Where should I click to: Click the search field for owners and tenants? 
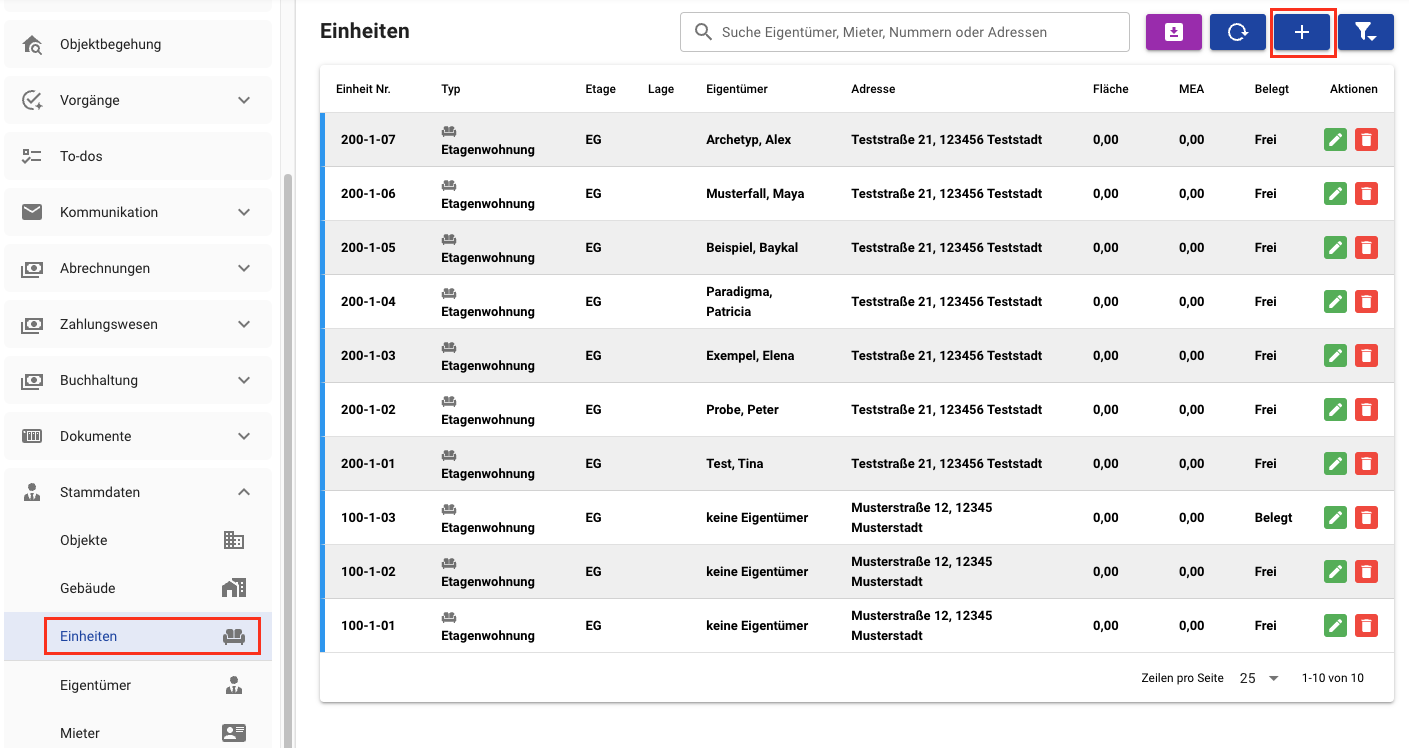tap(905, 32)
